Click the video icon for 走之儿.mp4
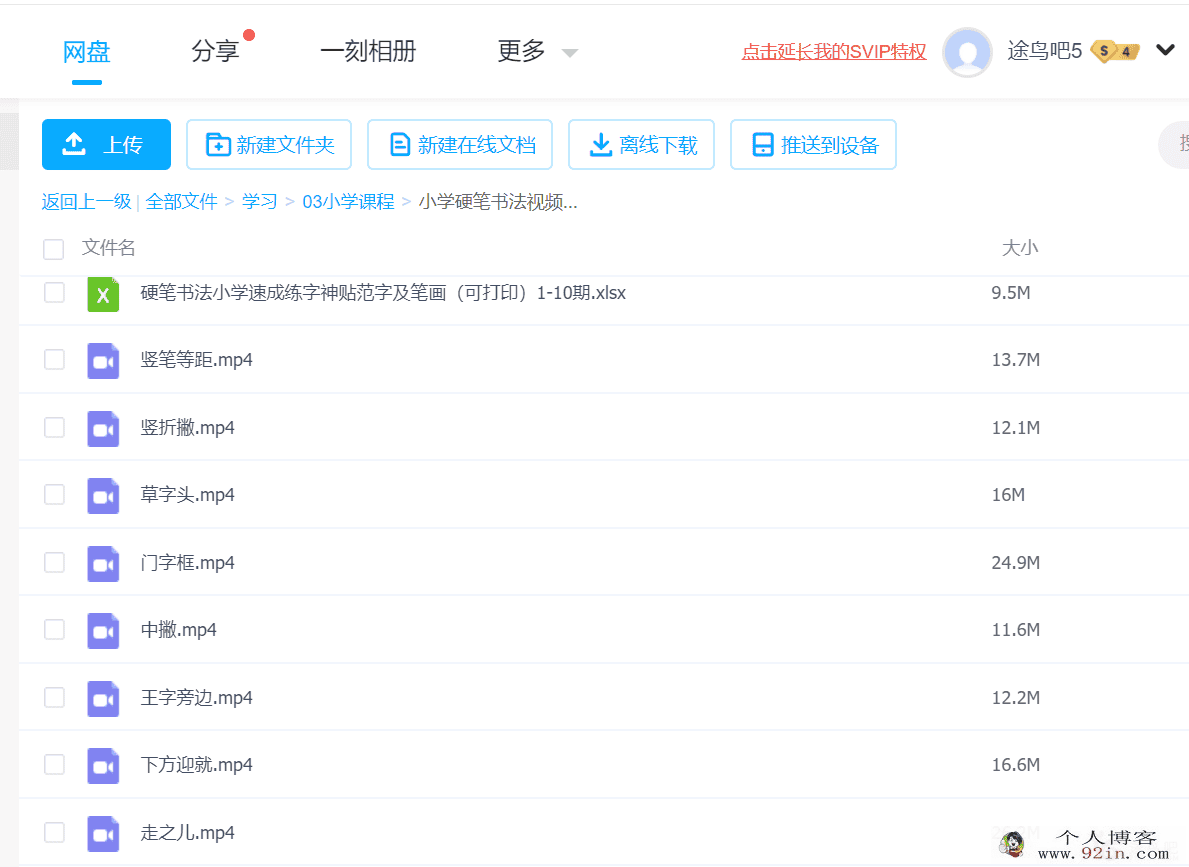 pos(103,834)
